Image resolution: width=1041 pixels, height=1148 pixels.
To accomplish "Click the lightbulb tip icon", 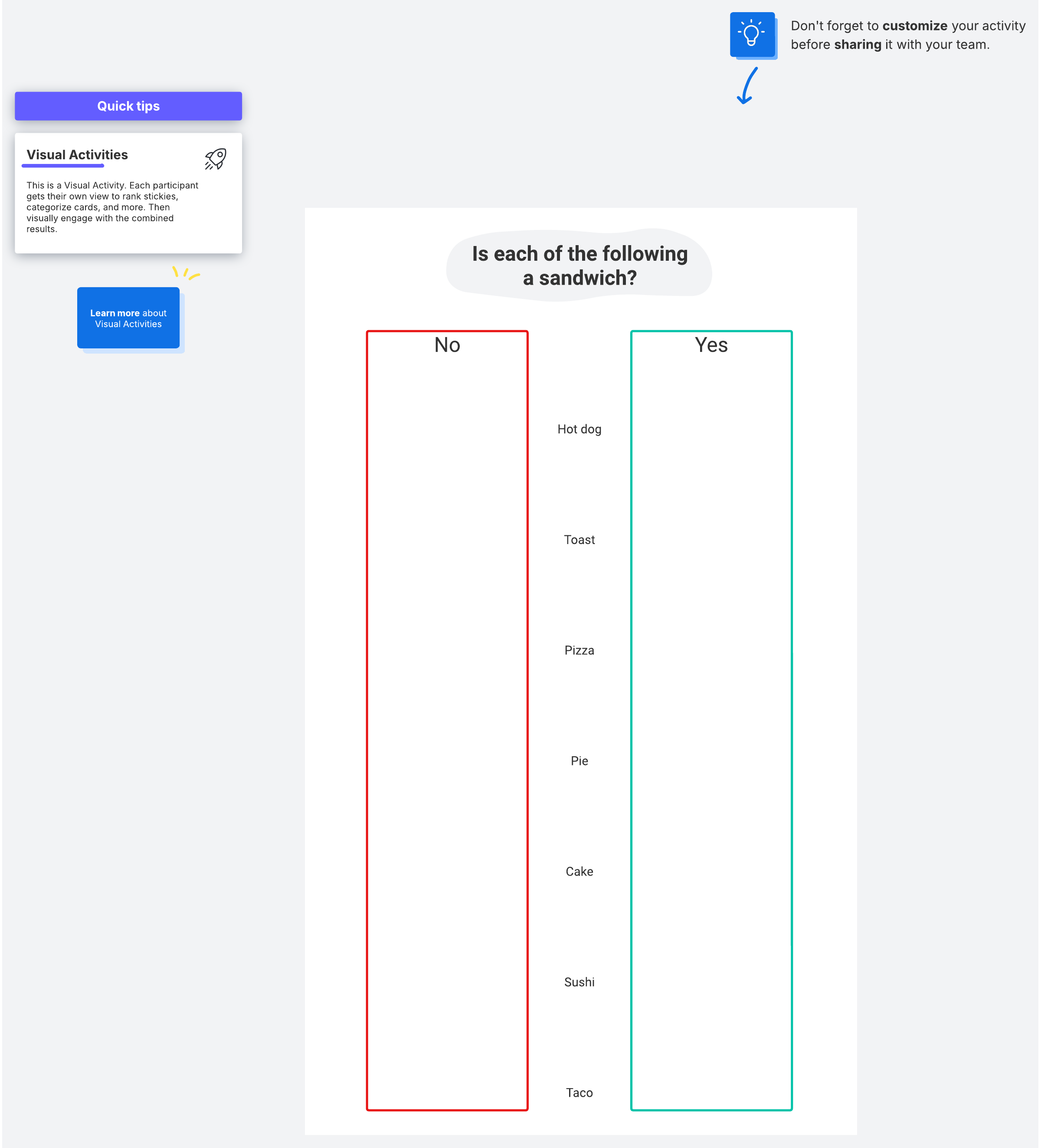I will 751,34.
